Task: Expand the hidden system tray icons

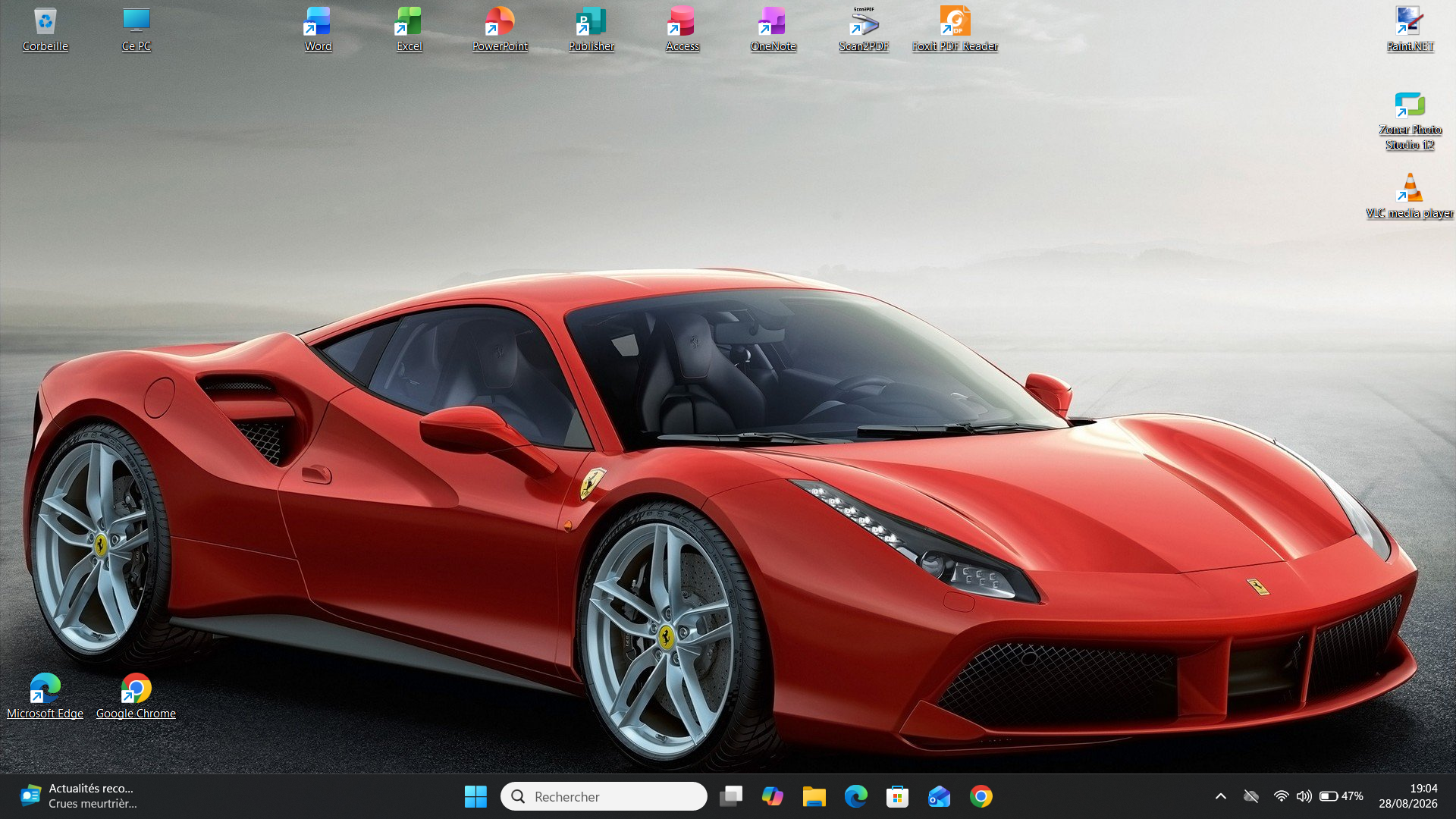Action: [x=1221, y=796]
